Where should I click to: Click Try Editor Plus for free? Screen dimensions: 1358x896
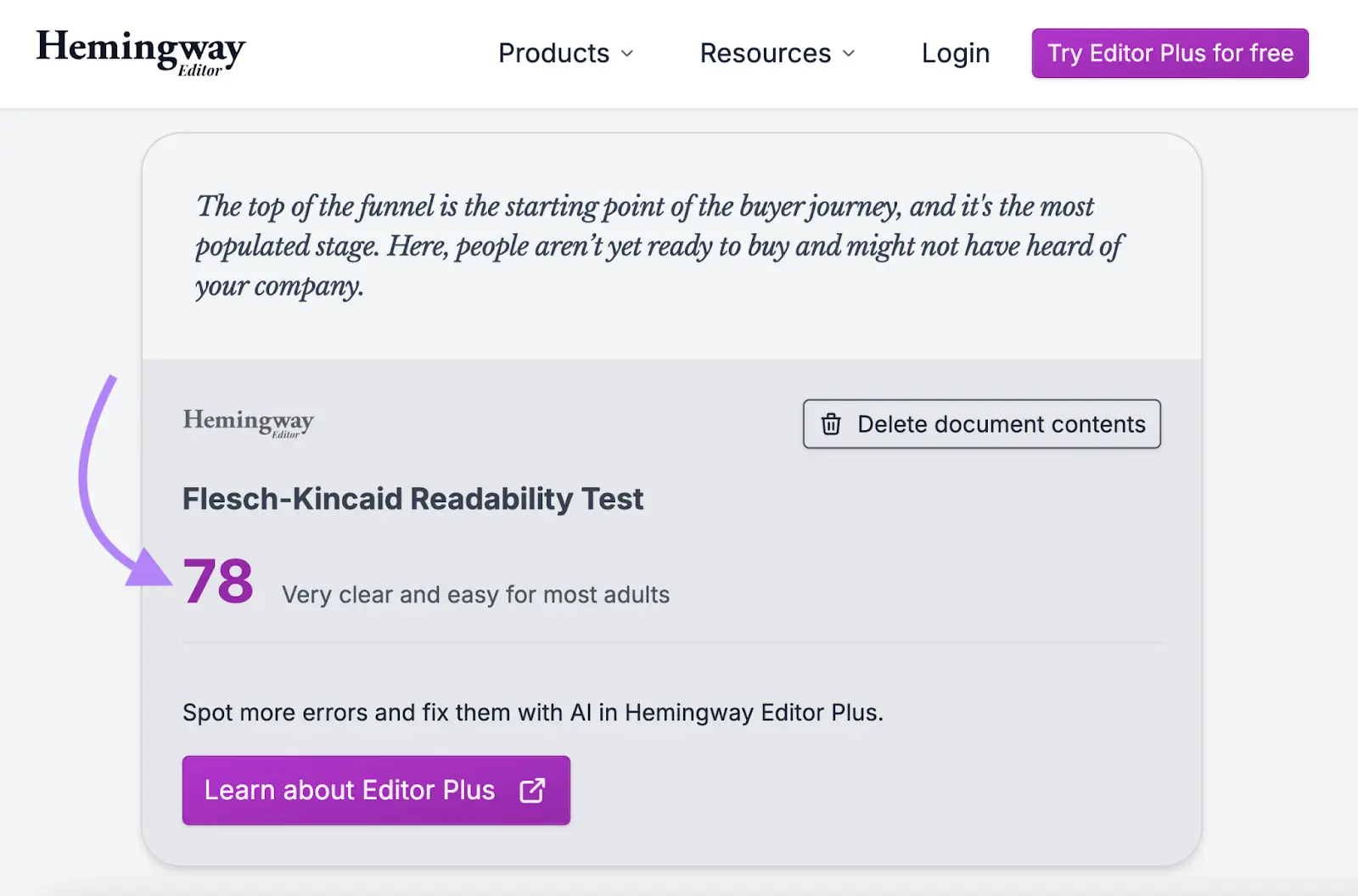pyautogui.click(x=1169, y=53)
